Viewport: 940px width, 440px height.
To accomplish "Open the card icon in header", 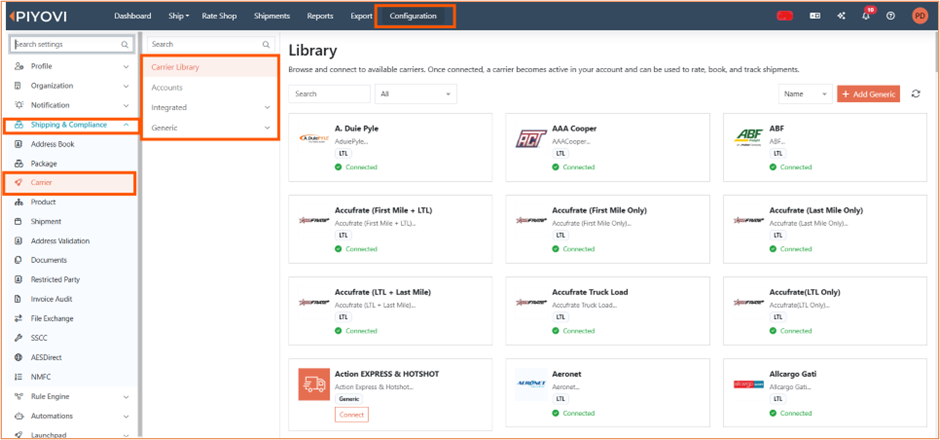I will (815, 16).
